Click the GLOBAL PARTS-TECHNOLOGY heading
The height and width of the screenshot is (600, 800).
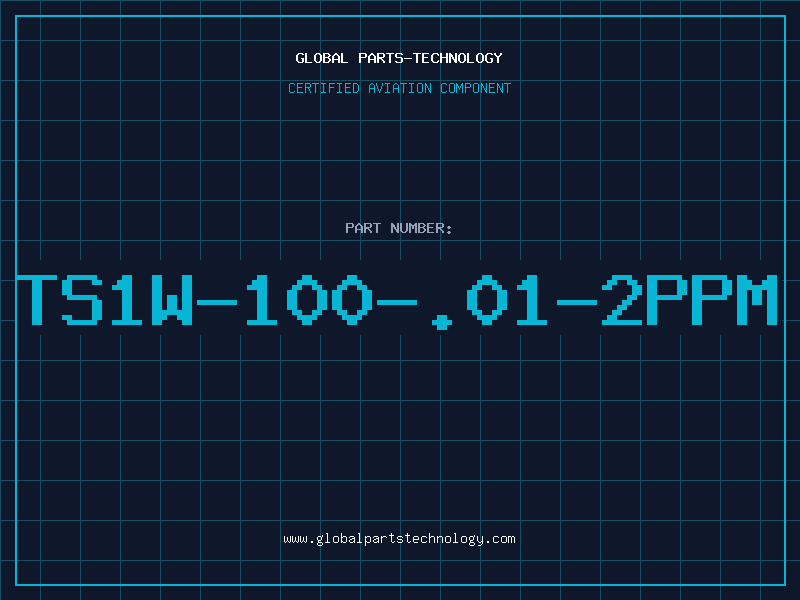399,58
